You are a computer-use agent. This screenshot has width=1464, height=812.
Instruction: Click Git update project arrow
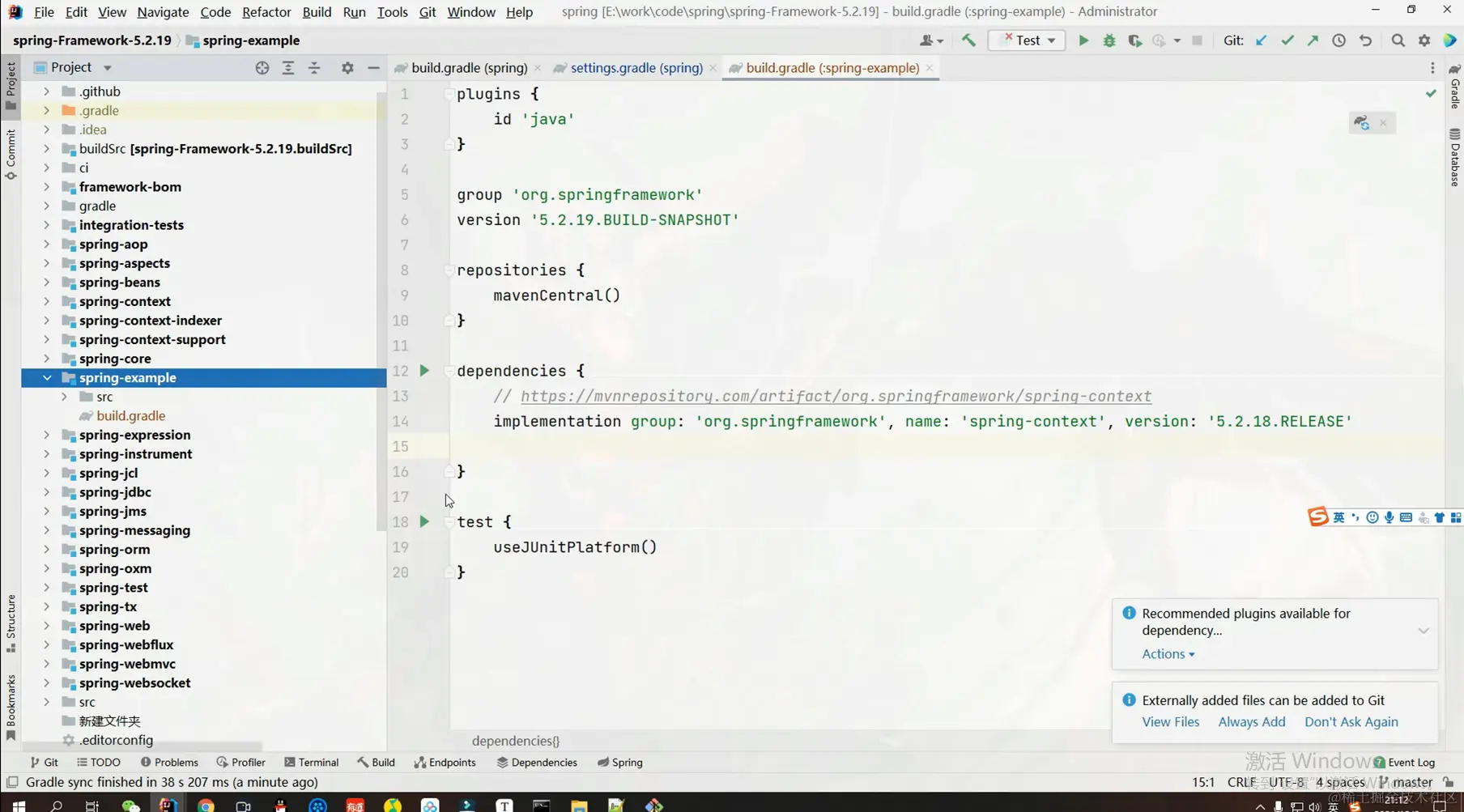point(1261,40)
